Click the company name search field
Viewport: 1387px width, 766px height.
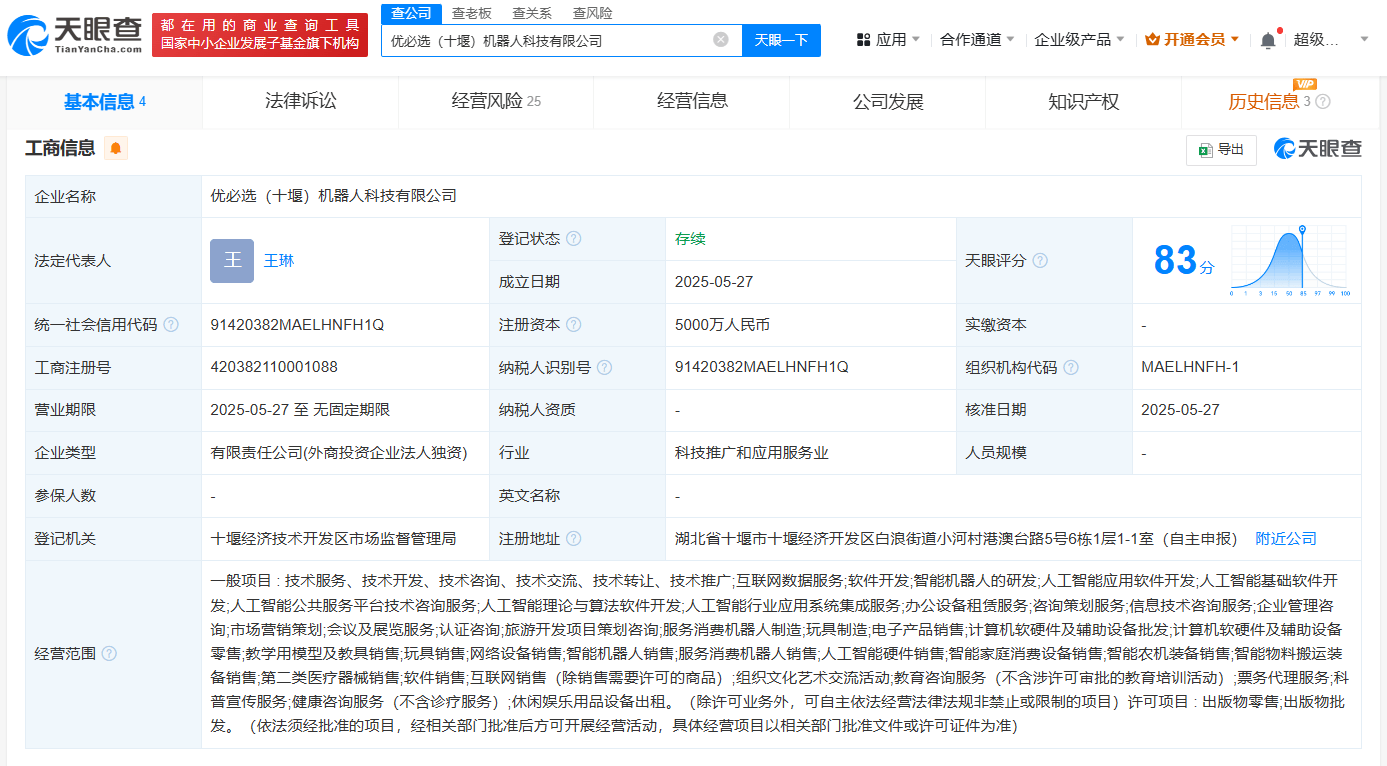click(548, 41)
